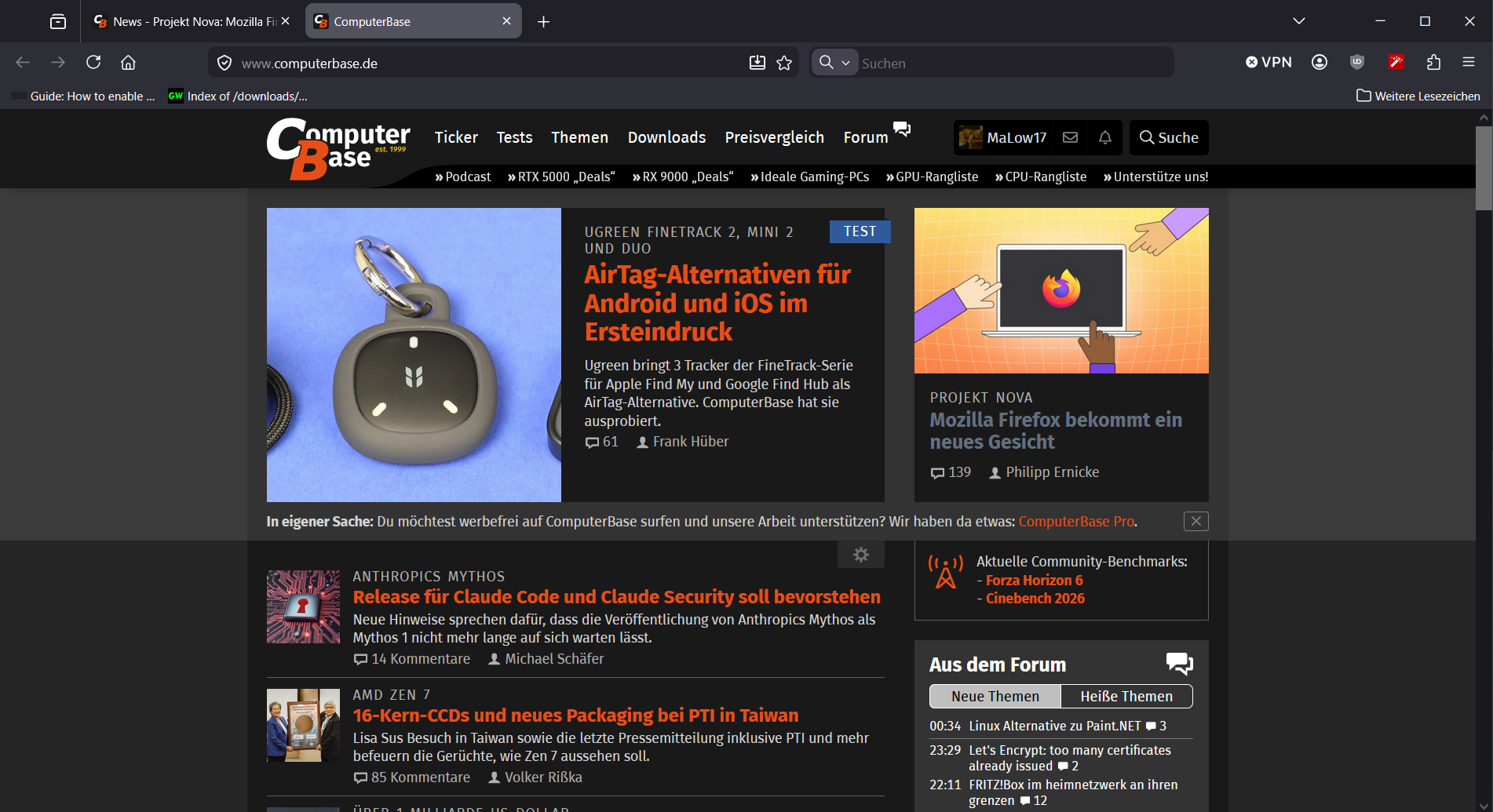Reload the current page

point(93,63)
